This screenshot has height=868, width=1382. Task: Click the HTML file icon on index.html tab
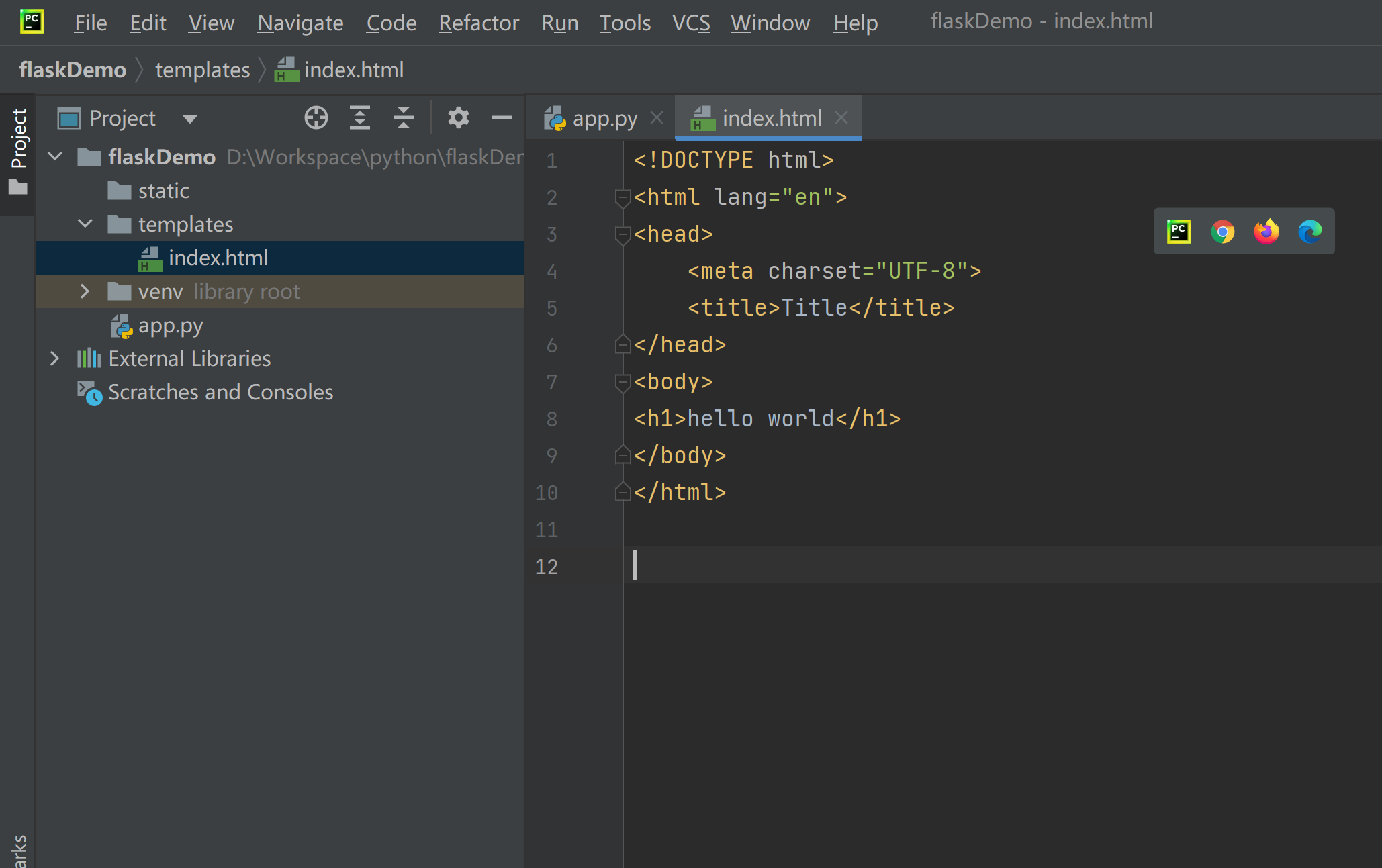[x=703, y=119]
